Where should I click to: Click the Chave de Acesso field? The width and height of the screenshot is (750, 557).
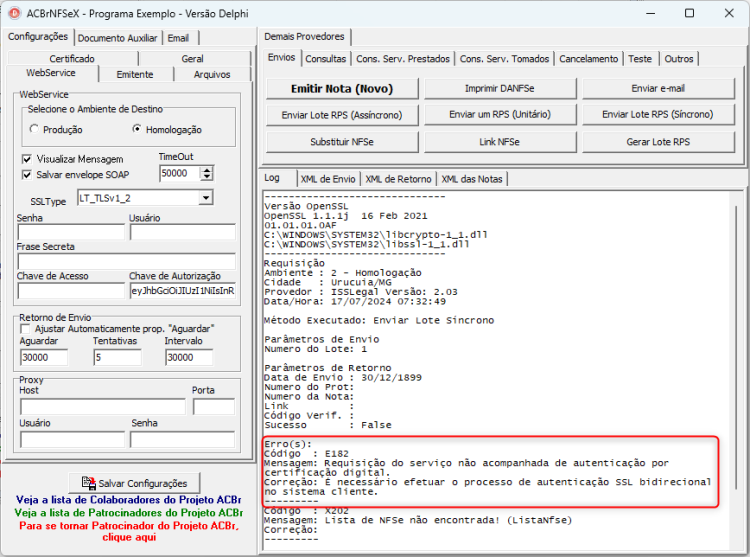point(71,291)
